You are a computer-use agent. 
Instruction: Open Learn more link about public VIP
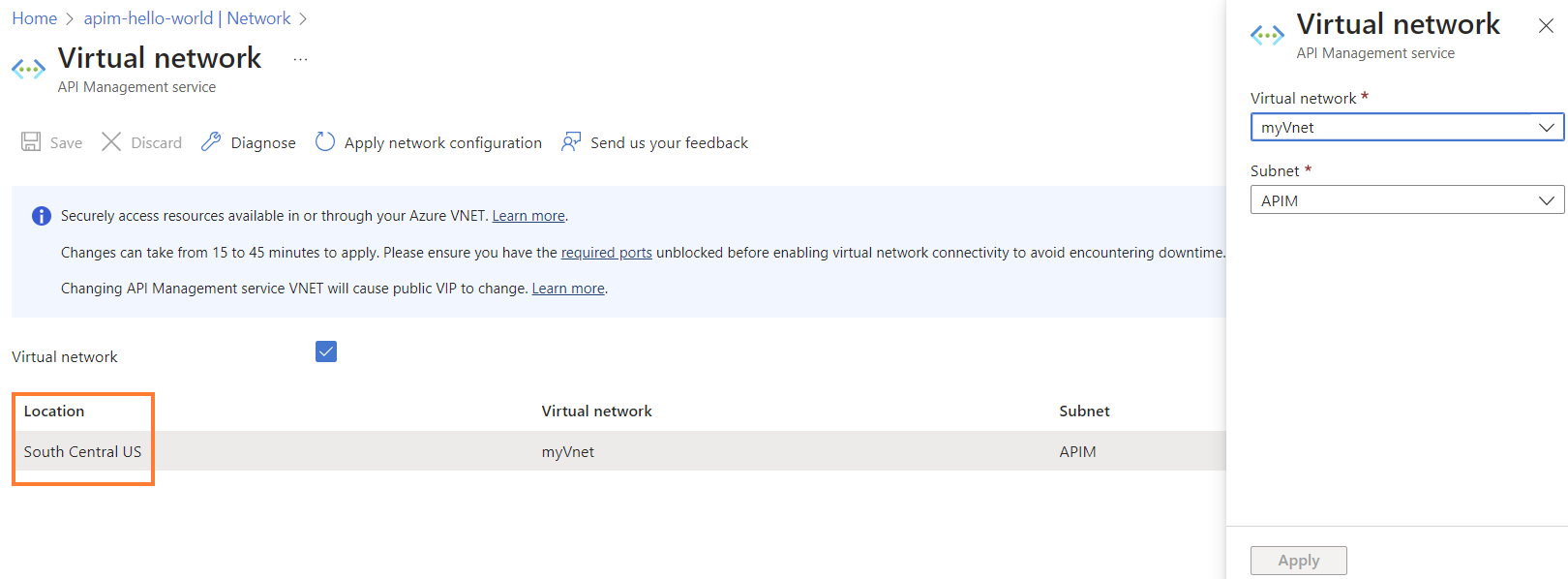click(x=568, y=289)
